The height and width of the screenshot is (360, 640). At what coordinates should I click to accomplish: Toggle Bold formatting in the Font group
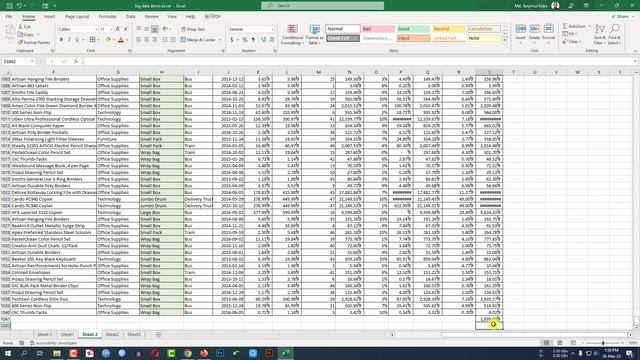[61, 40]
